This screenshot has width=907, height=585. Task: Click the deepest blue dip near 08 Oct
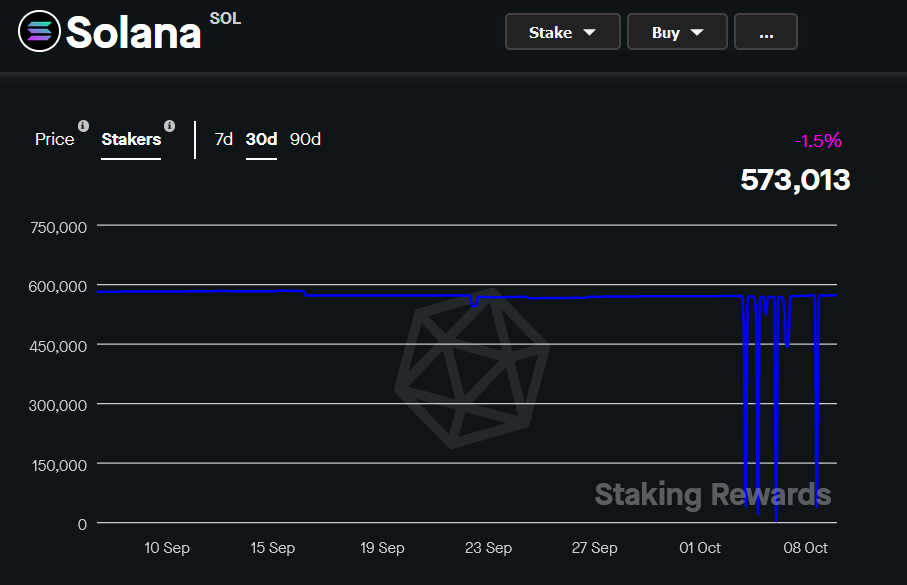pos(776,518)
